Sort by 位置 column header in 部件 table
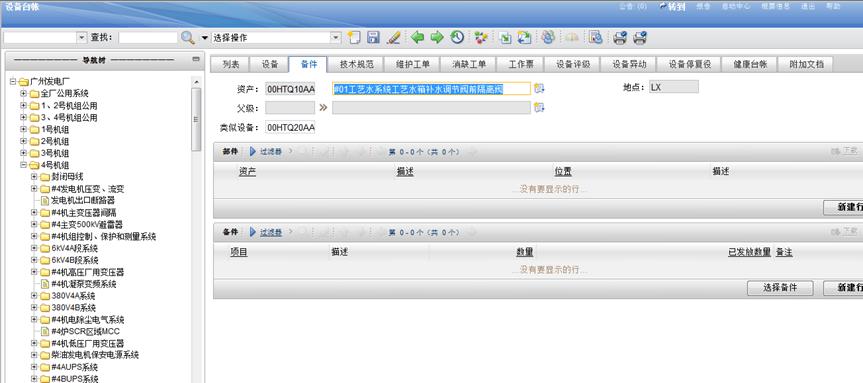 [562, 172]
